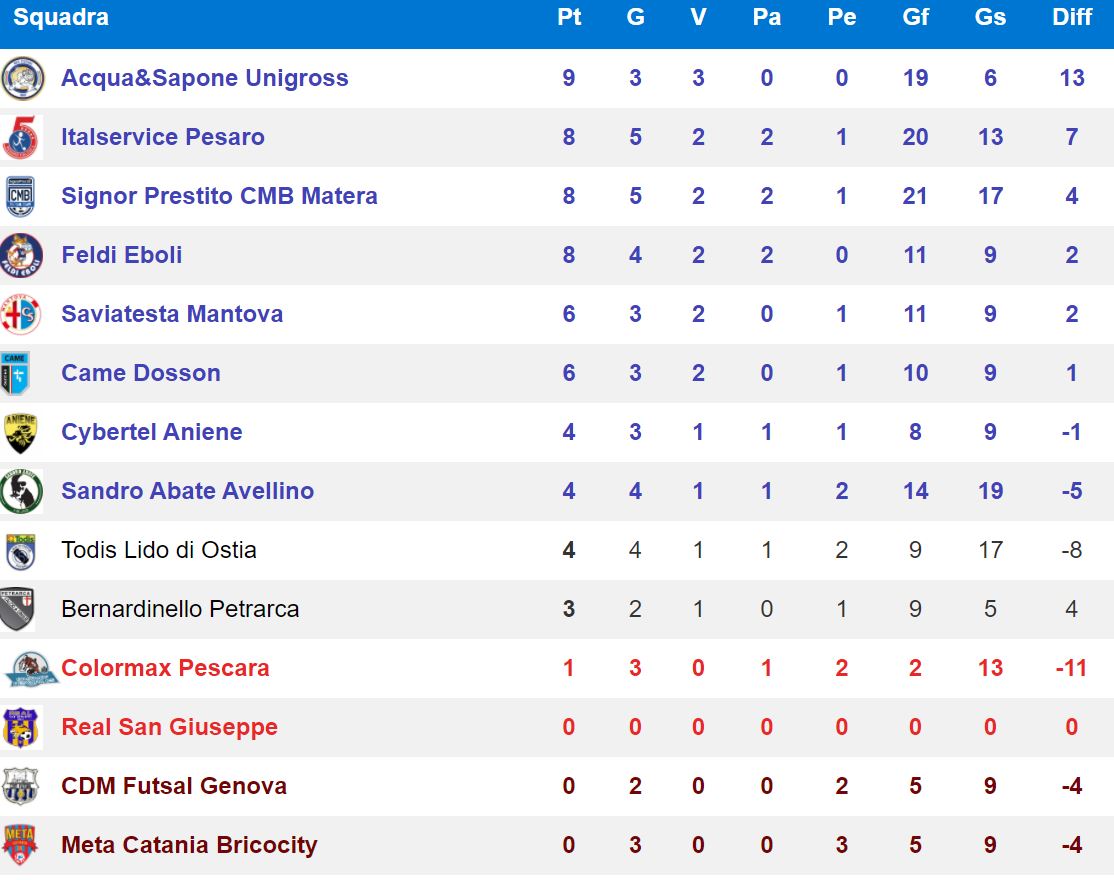
Task: Click the Gf goals-for column header
Action: pyautogui.click(x=915, y=18)
